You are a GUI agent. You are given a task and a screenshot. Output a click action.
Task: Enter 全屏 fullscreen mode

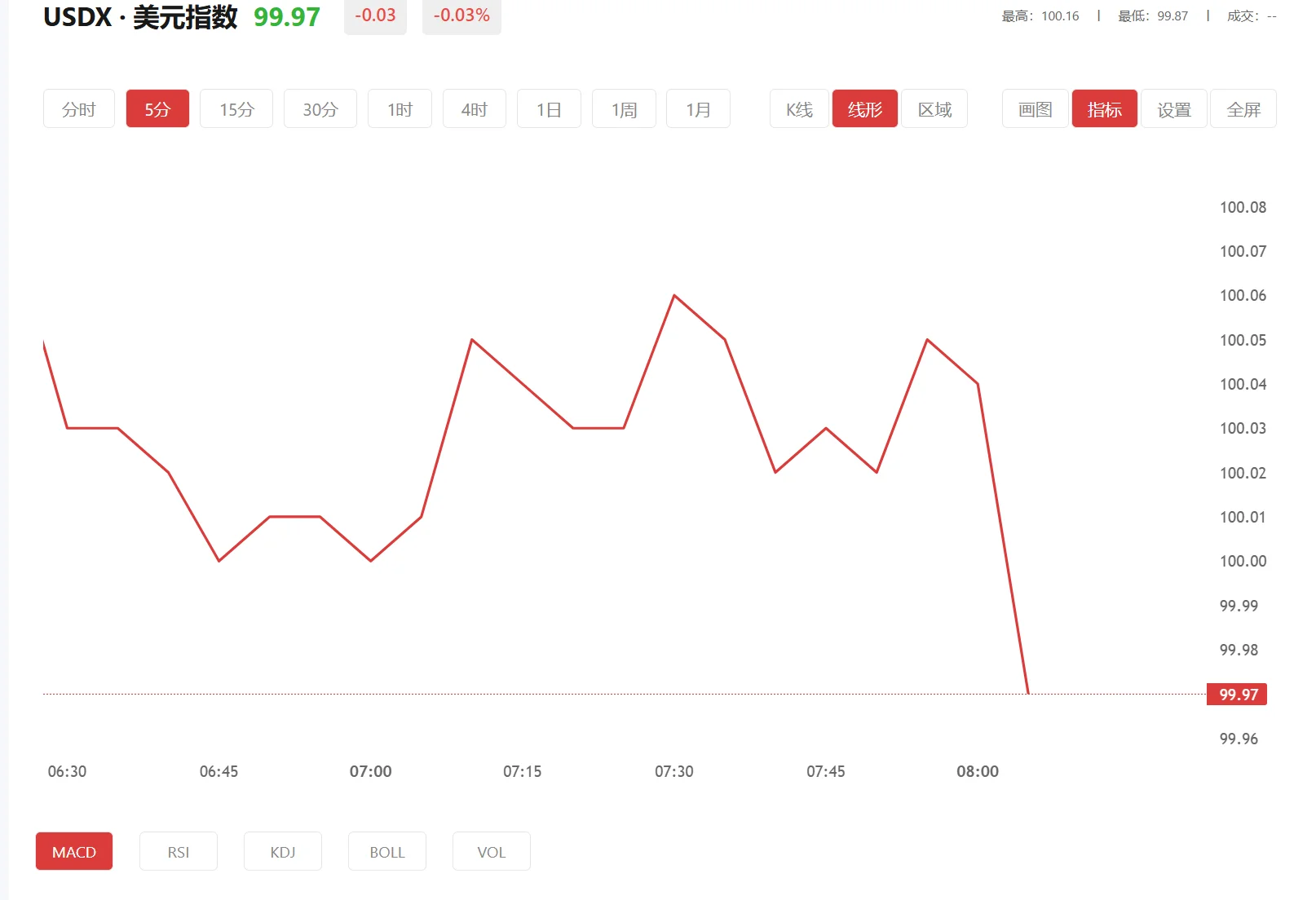point(1243,109)
